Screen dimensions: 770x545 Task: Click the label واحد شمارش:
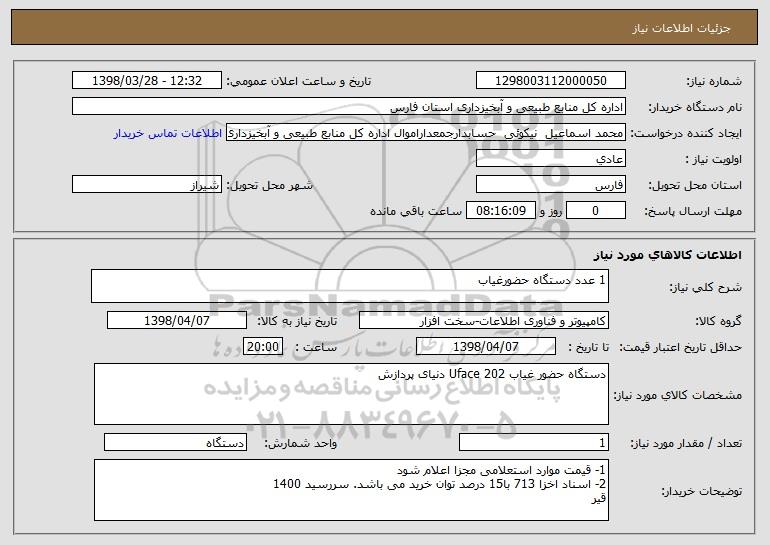coord(301,443)
